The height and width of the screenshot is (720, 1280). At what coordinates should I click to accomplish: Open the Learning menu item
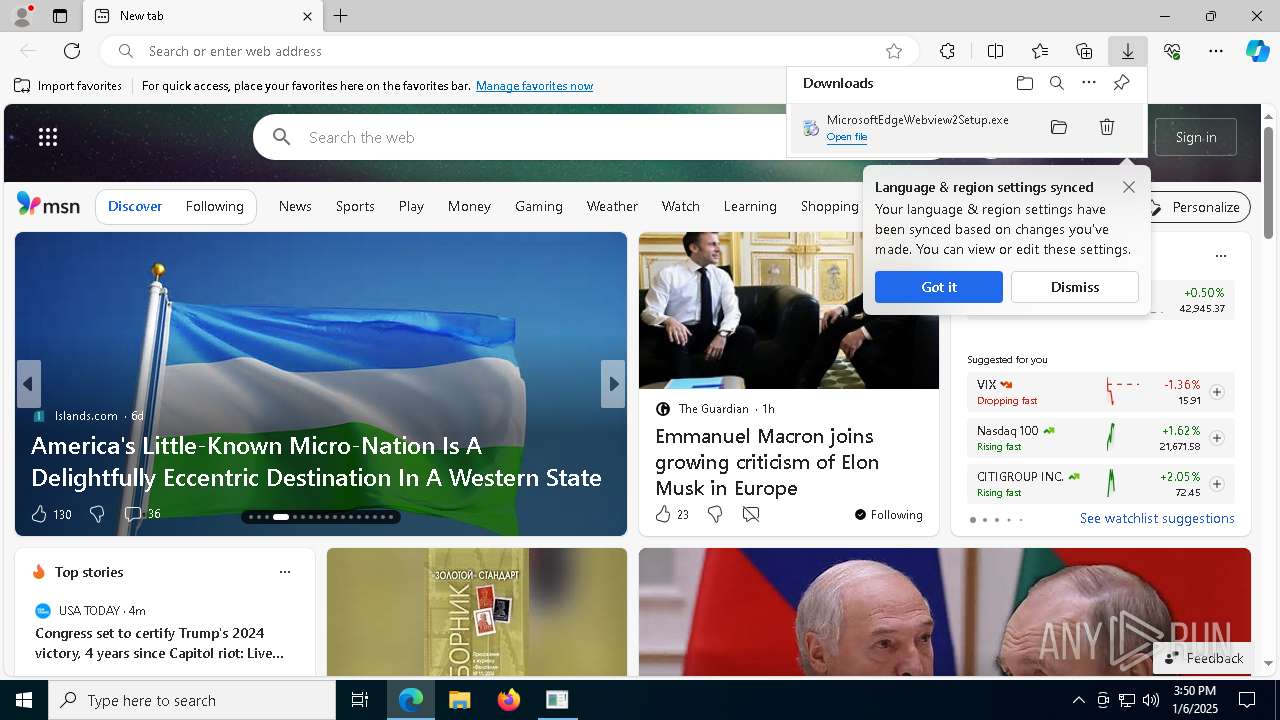750,206
